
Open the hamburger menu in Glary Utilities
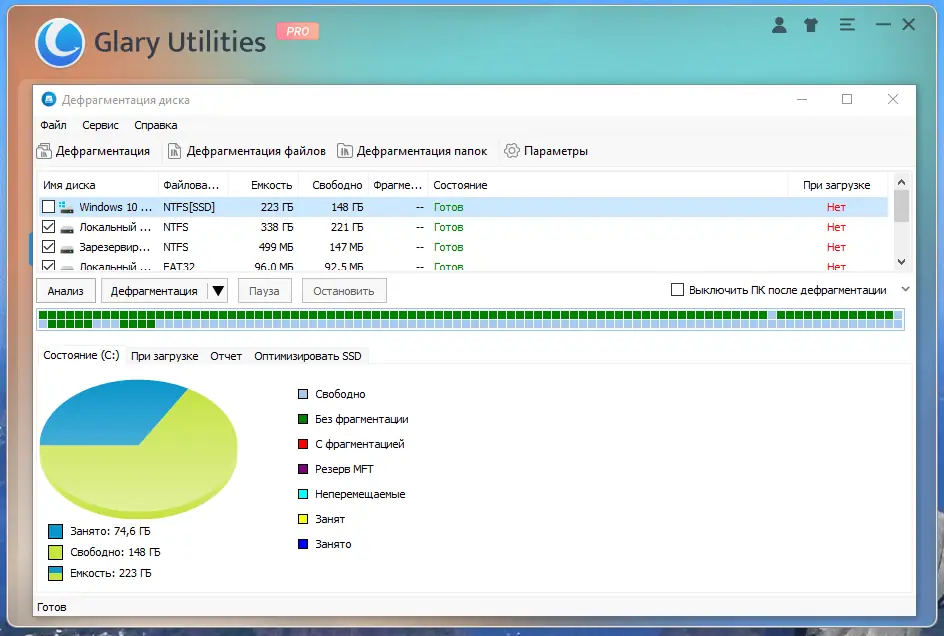847,25
